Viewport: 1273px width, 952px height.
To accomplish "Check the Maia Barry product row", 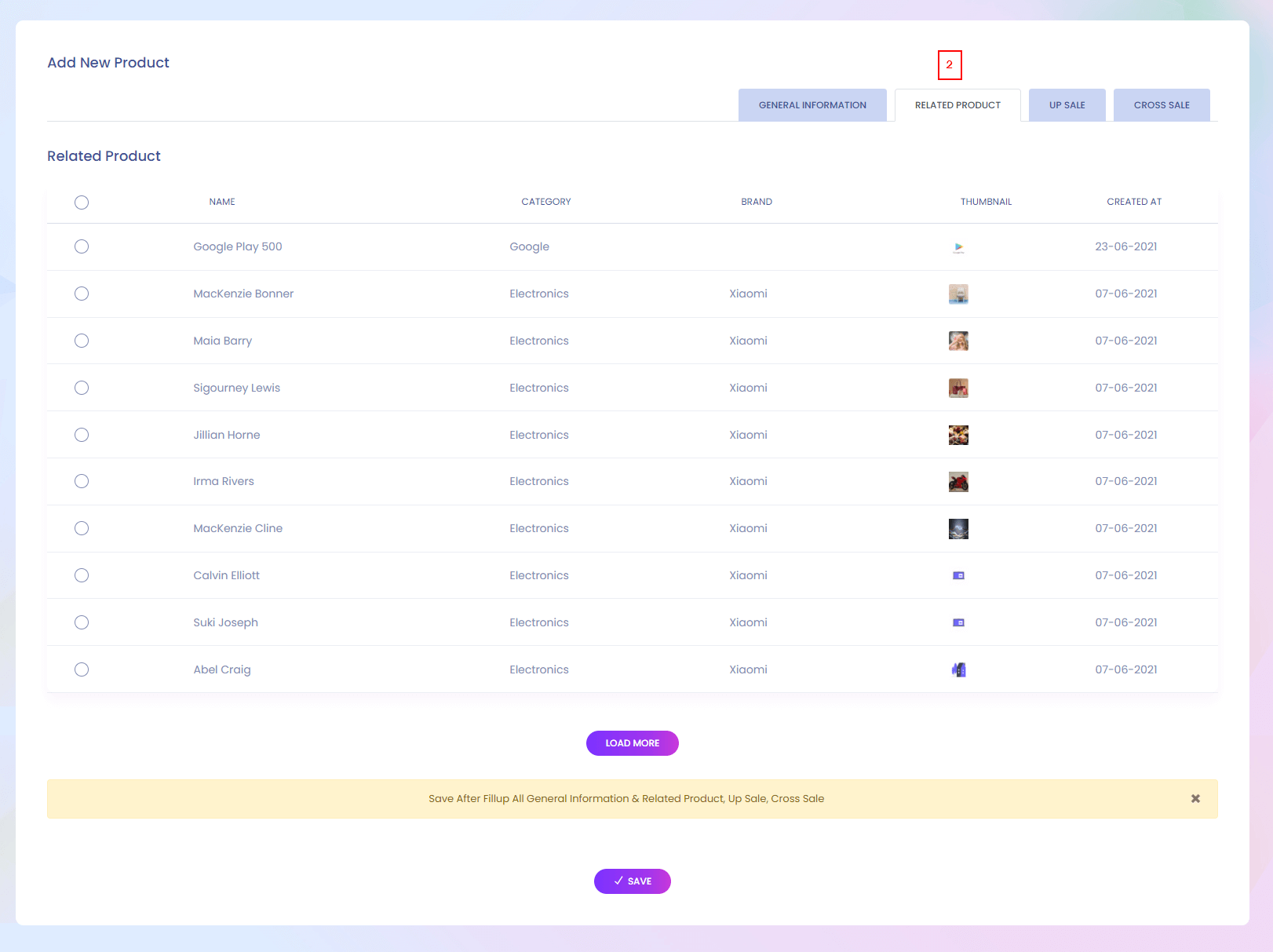I will (82, 341).
